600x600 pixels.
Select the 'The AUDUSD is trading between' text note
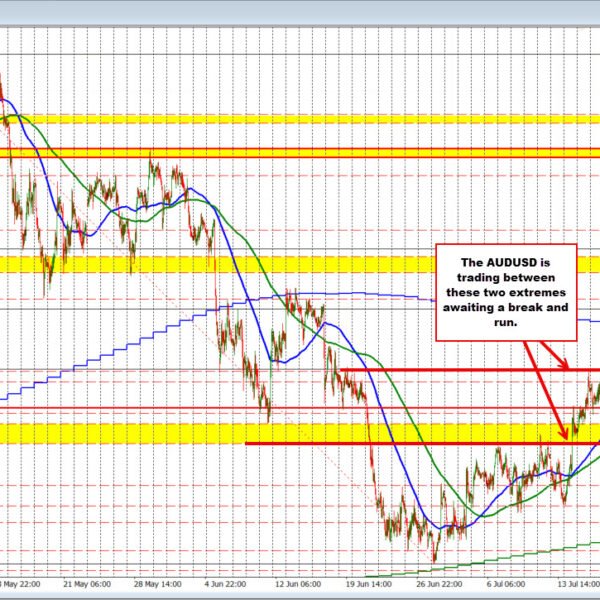coord(506,292)
